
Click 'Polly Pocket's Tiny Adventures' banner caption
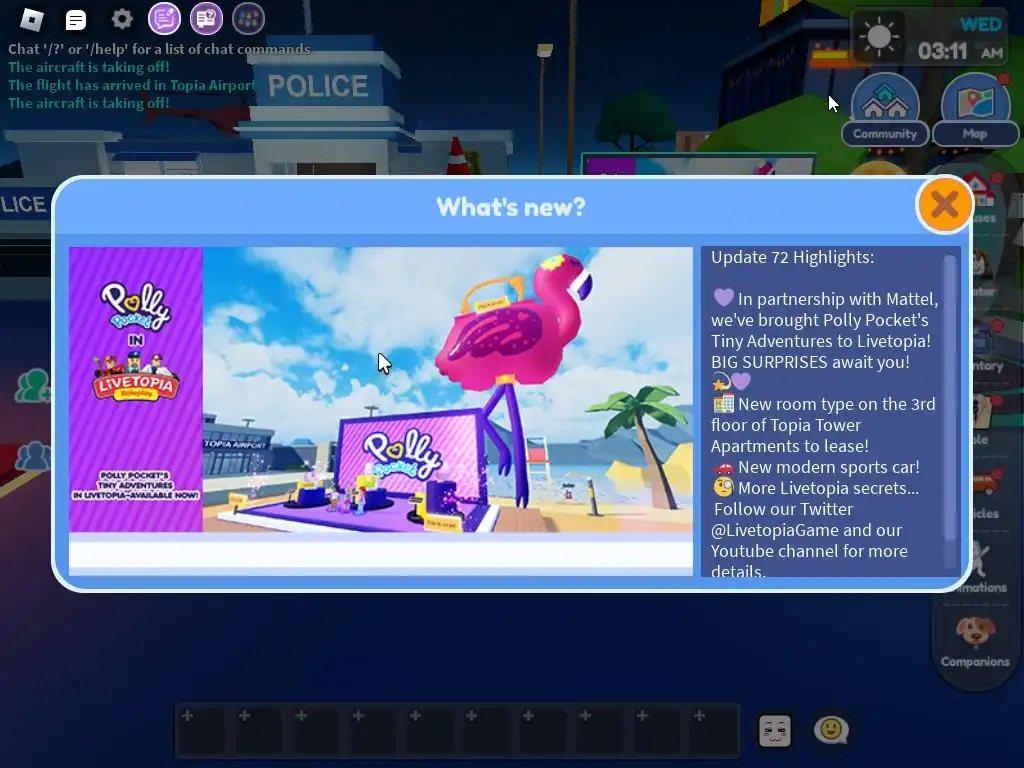[x=136, y=485]
